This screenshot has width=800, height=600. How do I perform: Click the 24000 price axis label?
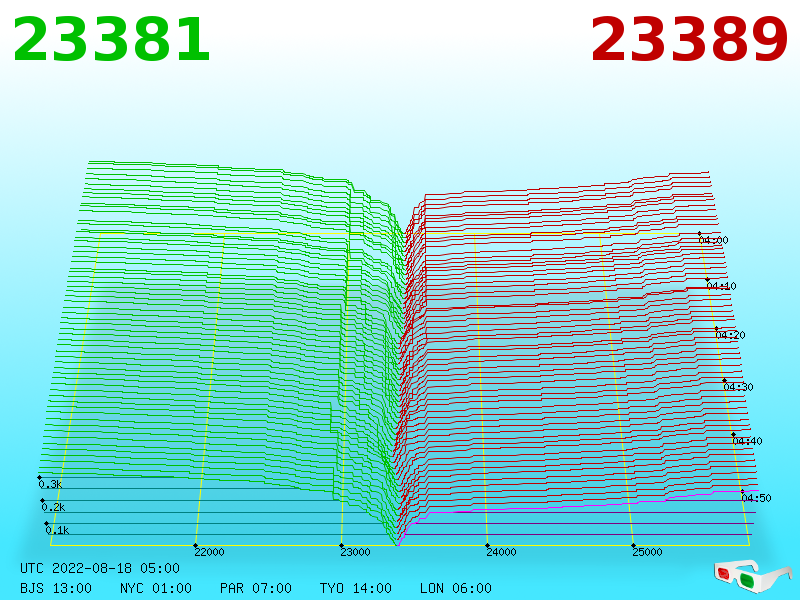501,552
